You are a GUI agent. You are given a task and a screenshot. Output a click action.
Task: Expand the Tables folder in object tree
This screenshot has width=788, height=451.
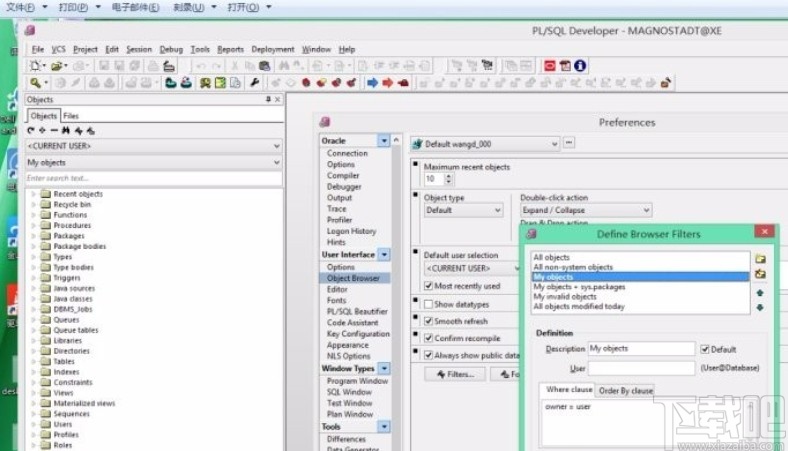point(33,362)
